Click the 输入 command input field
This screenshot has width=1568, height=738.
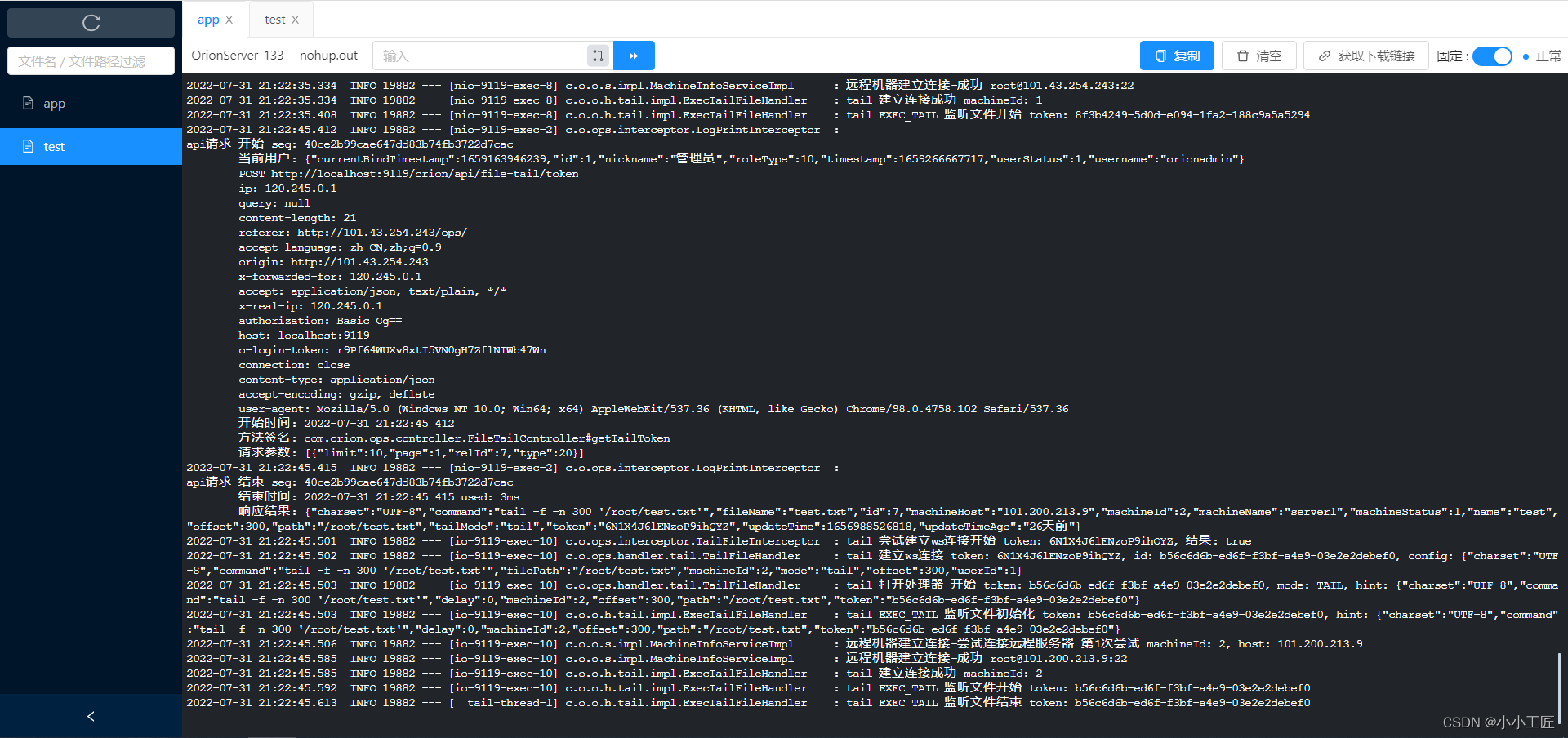474,55
